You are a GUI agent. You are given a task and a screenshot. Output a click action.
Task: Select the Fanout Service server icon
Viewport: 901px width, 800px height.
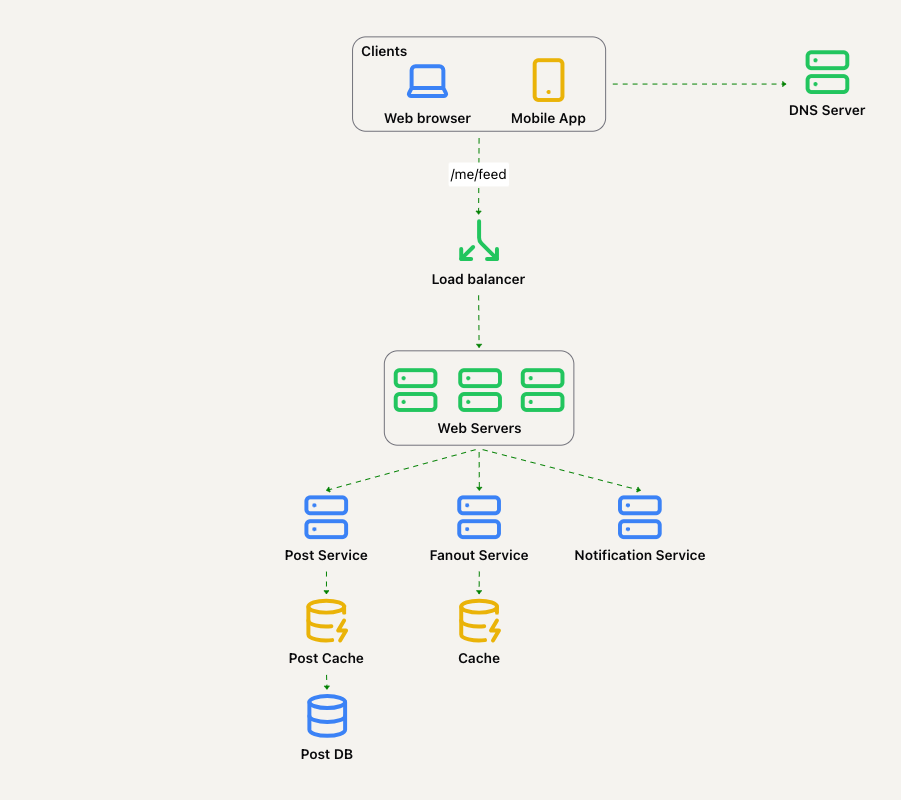point(479,517)
